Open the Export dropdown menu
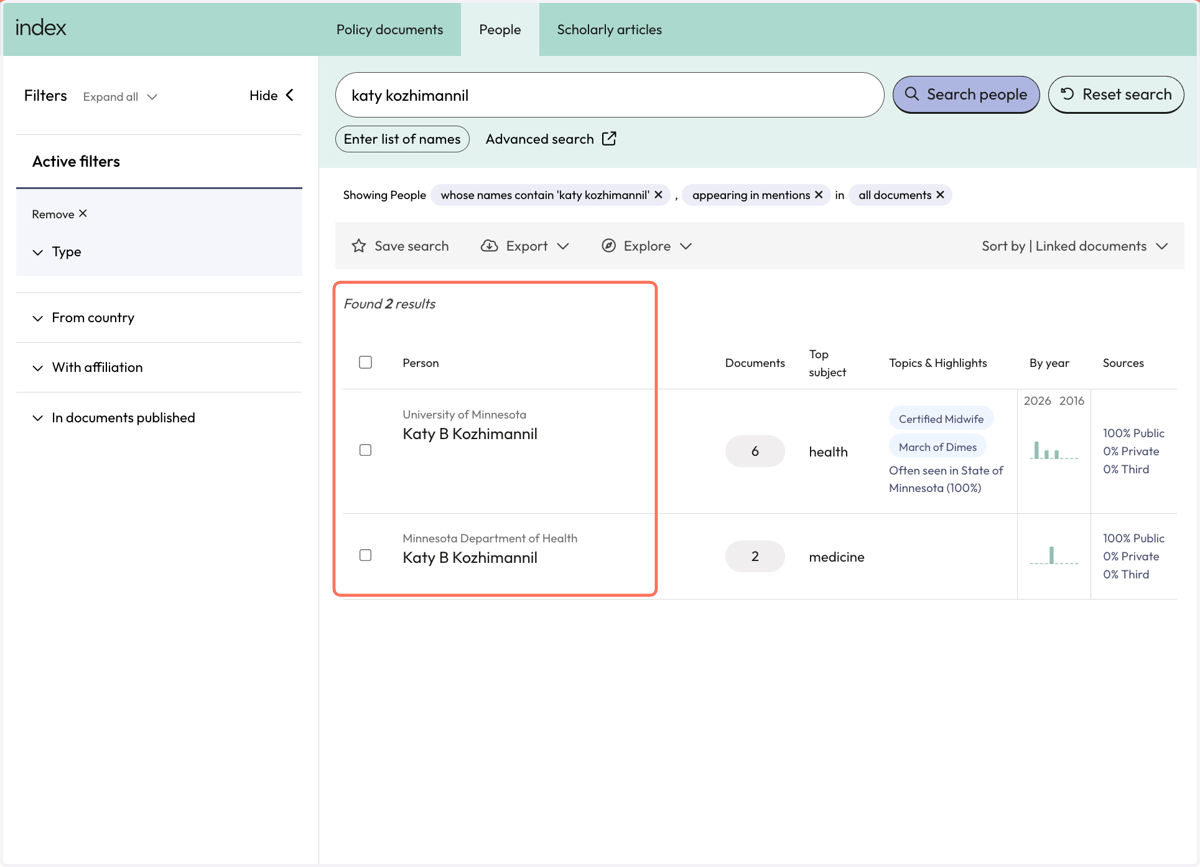 (x=525, y=246)
